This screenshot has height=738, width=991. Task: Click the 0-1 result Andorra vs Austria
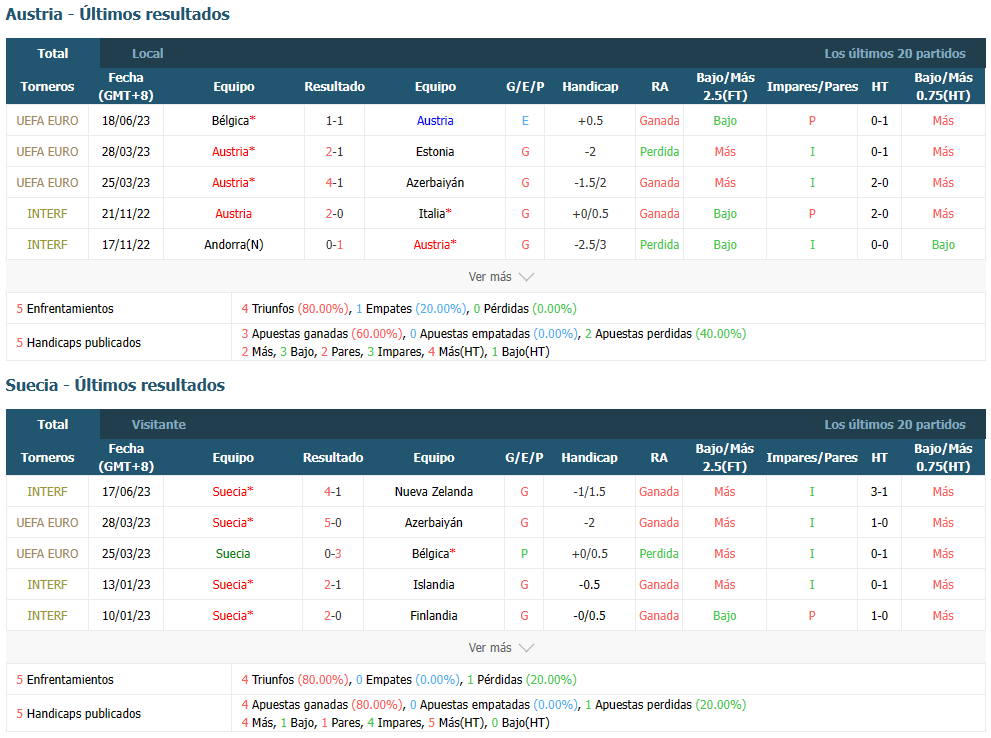click(x=334, y=245)
